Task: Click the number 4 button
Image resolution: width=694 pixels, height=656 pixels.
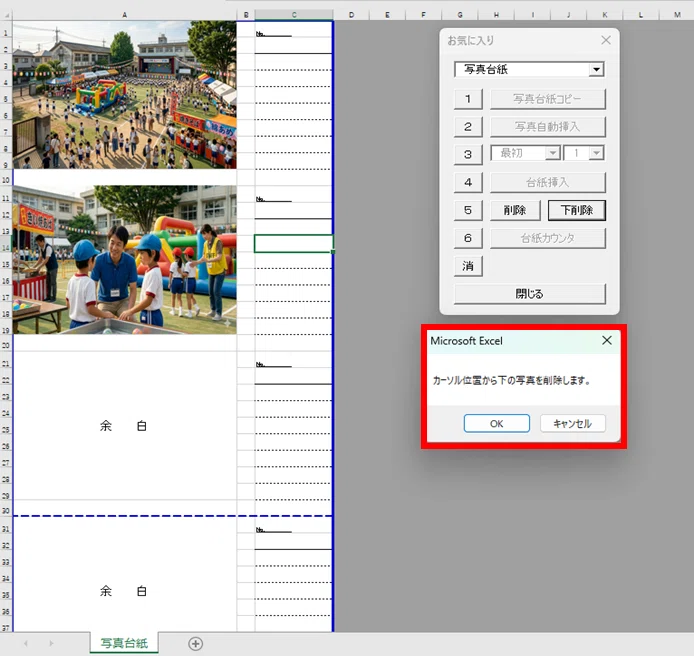Action: pos(468,182)
